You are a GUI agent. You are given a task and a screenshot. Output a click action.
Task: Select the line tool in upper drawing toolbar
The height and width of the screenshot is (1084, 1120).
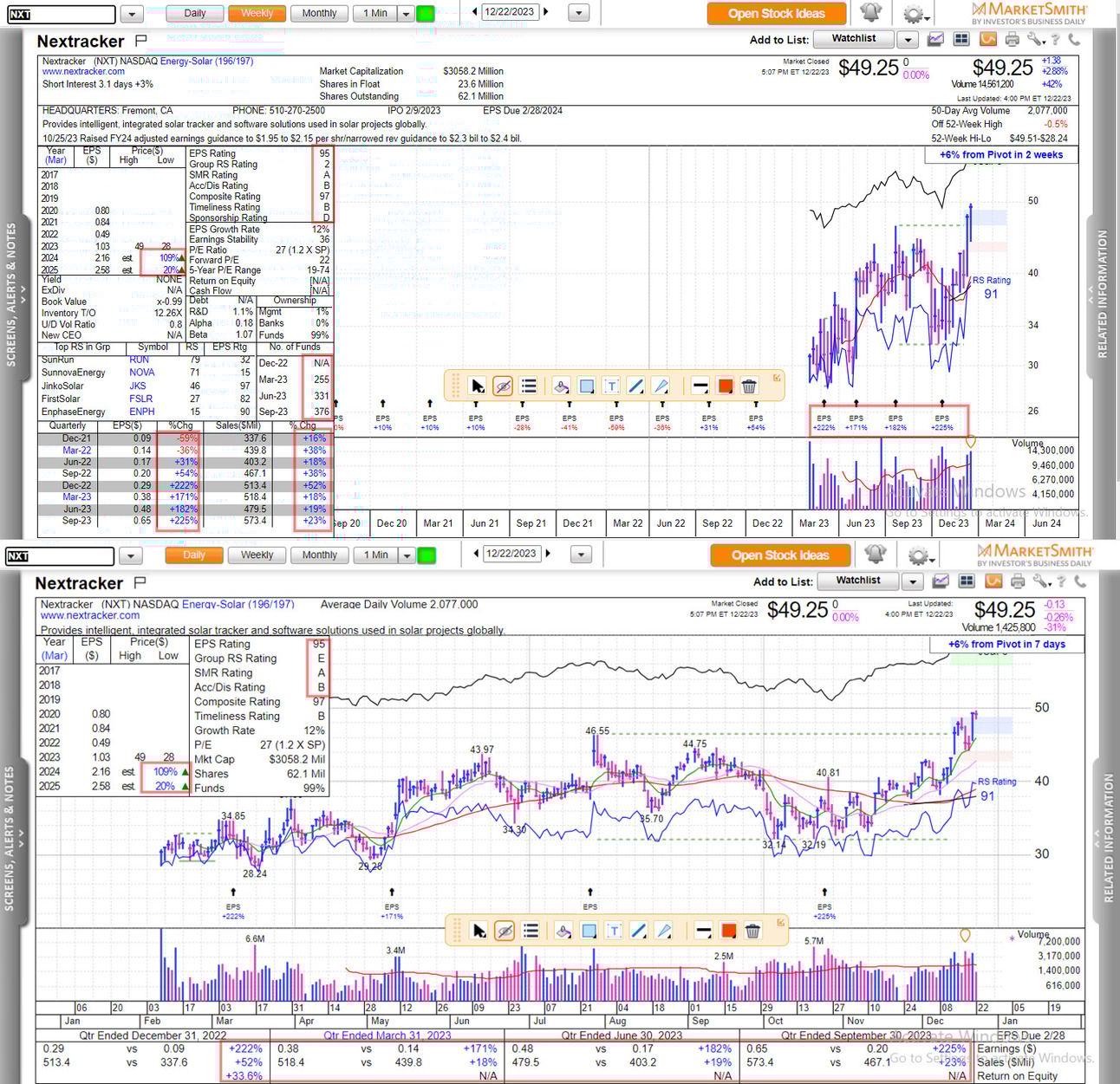click(x=635, y=386)
